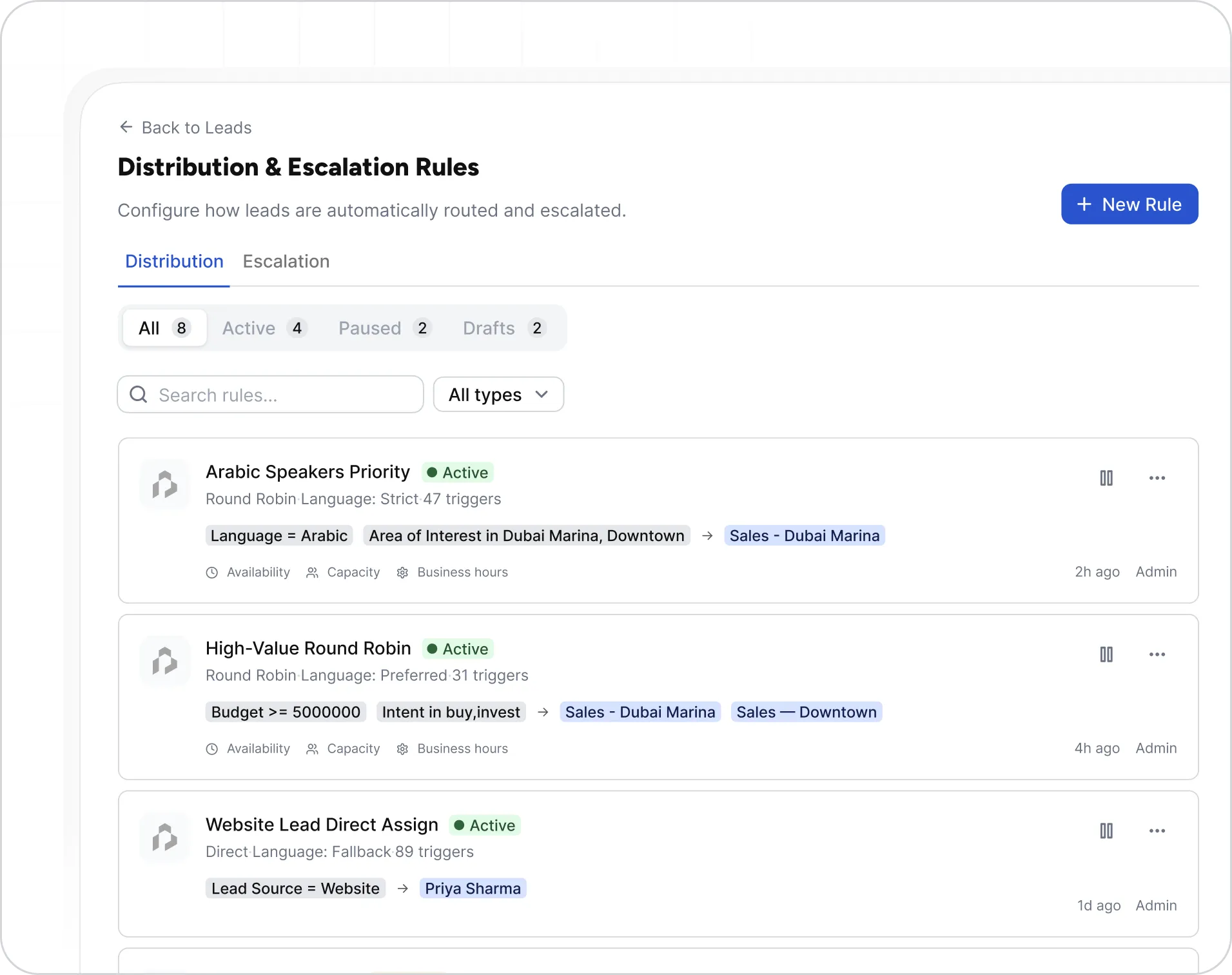Click Sales - Dubai Marina tag in Arabic rule
This screenshot has height=975, width=1232.
tap(805, 536)
